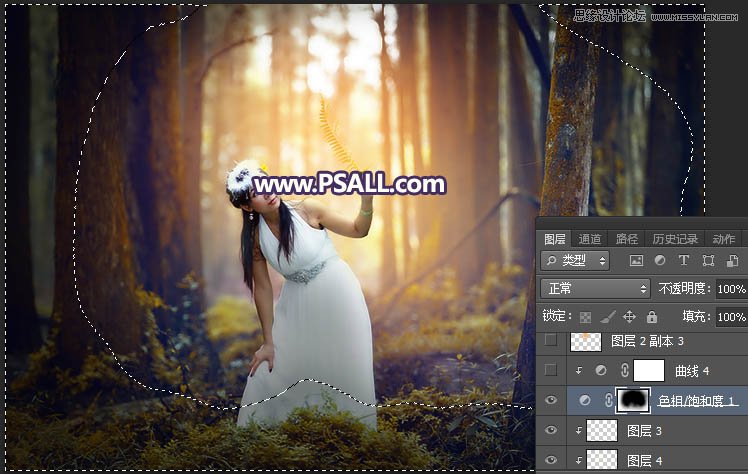This screenshot has height=474, width=748.
Task: Select layer name 图层 2 副本 3
Action: coord(647,341)
